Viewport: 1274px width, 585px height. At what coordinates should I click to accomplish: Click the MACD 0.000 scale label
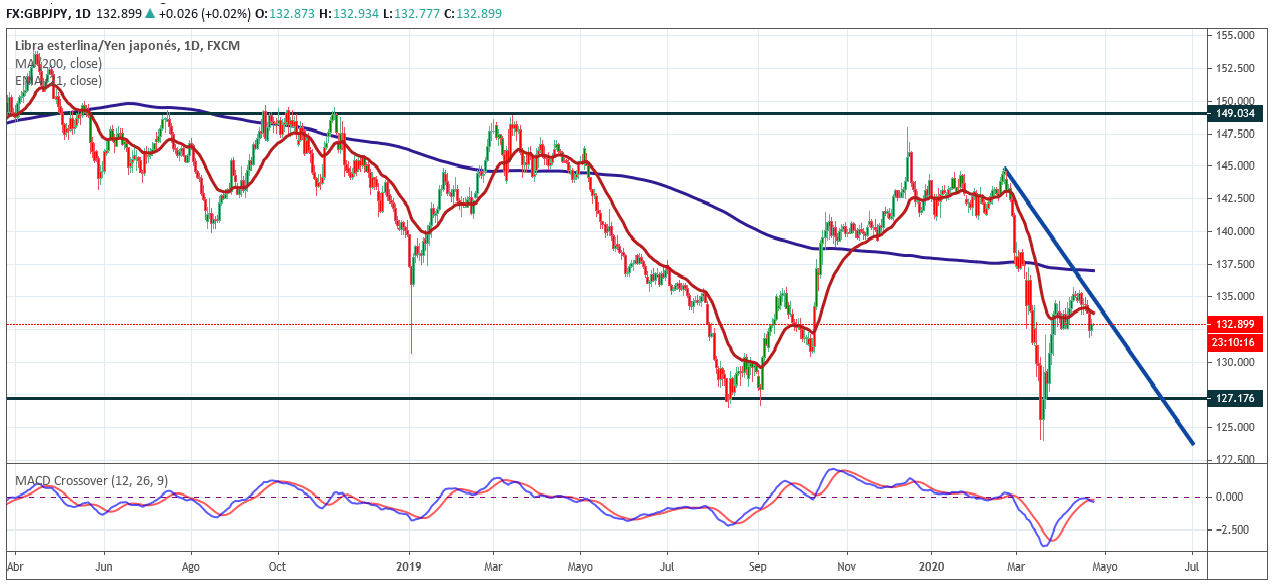[x=1230, y=497]
